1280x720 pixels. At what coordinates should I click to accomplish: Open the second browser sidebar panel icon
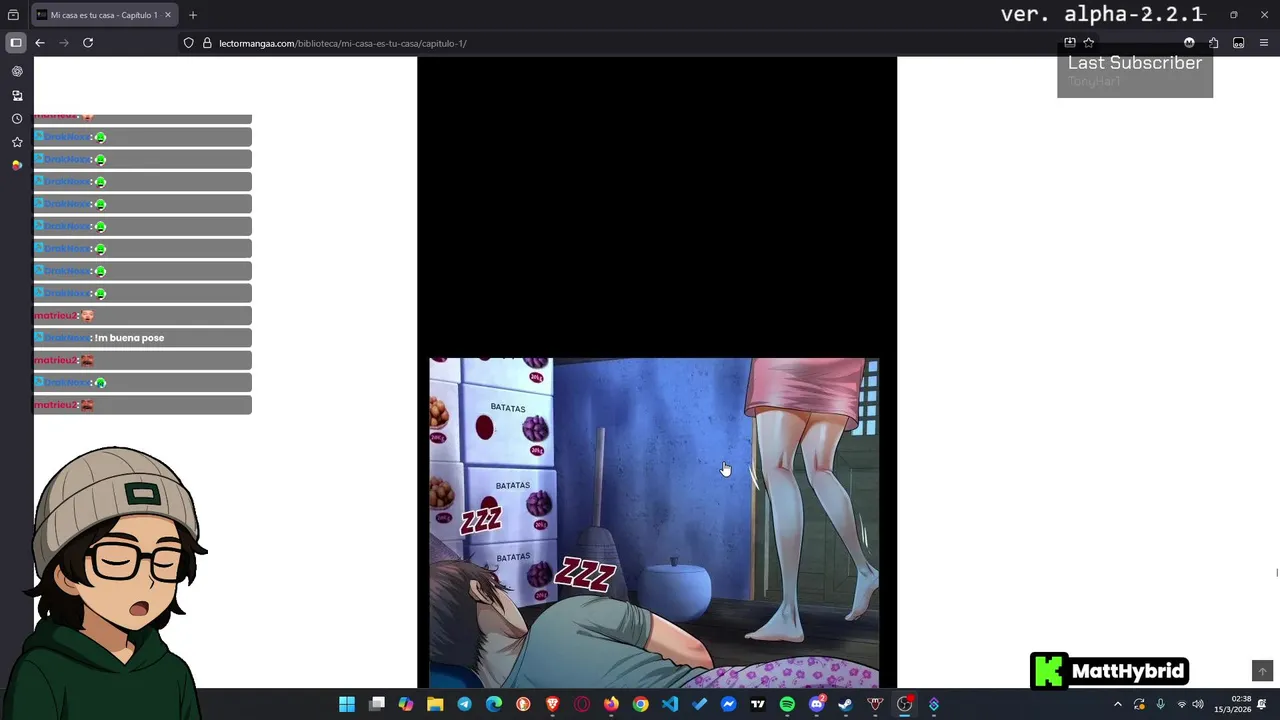[17, 95]
